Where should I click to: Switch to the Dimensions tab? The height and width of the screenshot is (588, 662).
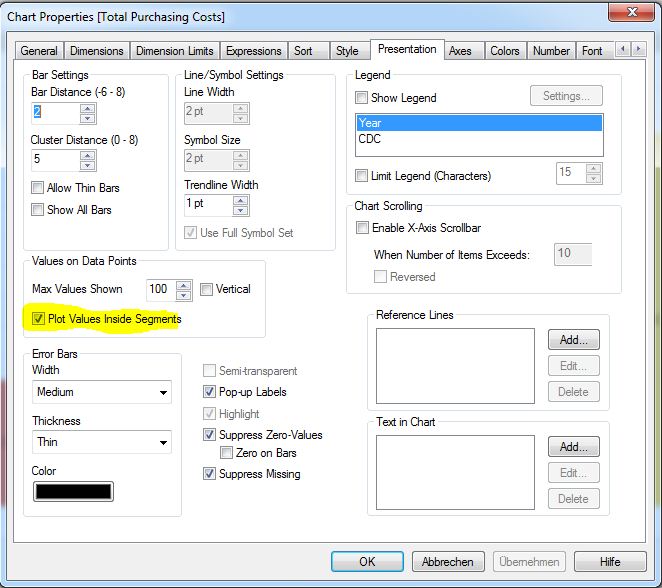[x=97, y=51]
